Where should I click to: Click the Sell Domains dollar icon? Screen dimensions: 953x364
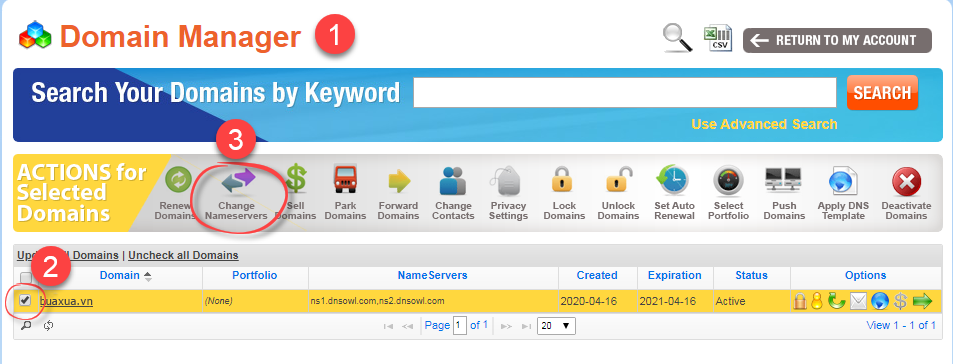point(296,180)
